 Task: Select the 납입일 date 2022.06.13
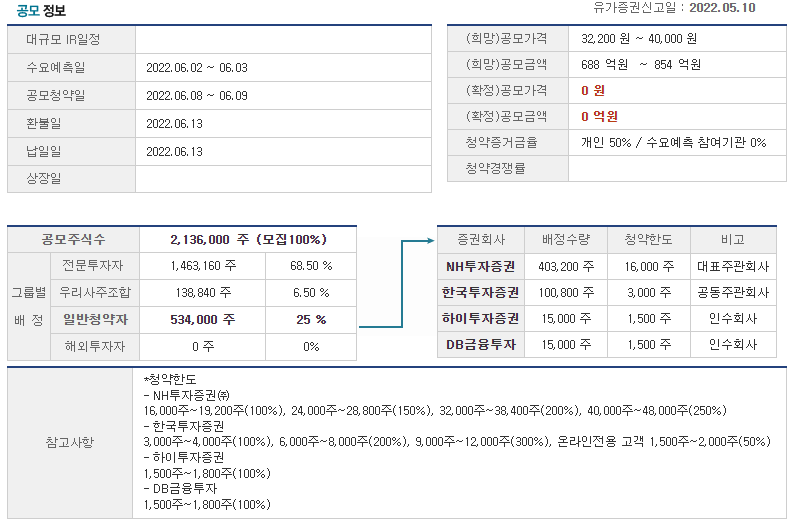click(x=174, y=151)
